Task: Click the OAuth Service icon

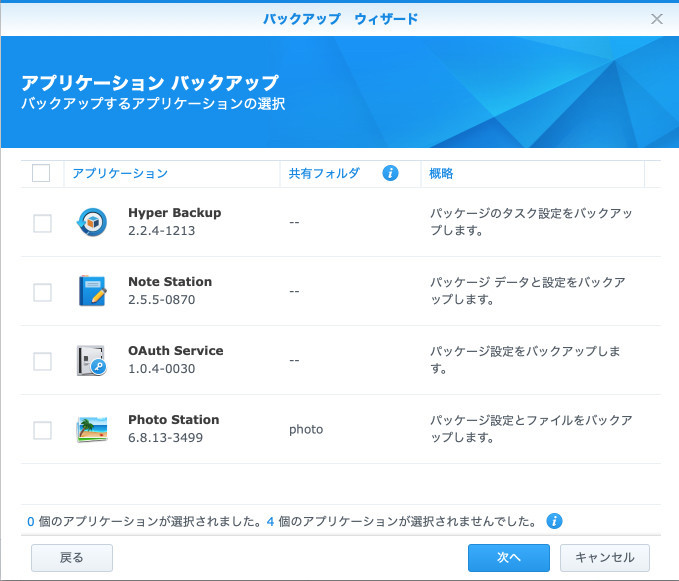Action: pyautogui.click(x=91, y=360)
